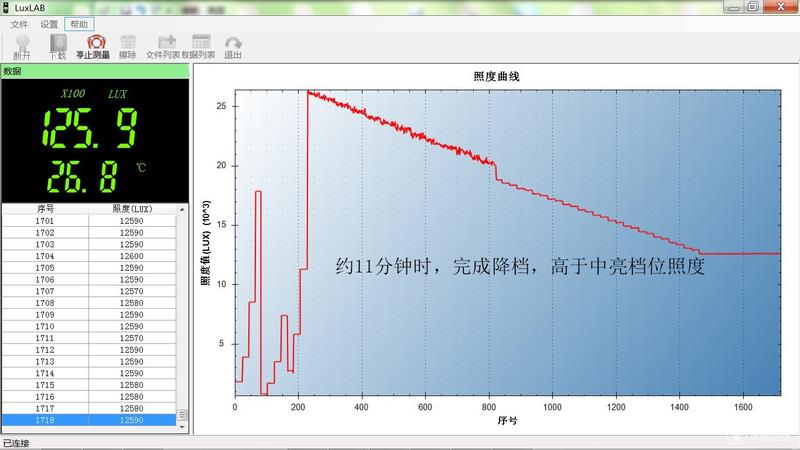Click the X100 indicator on display

pyautogui.click(x=73, y=93)
